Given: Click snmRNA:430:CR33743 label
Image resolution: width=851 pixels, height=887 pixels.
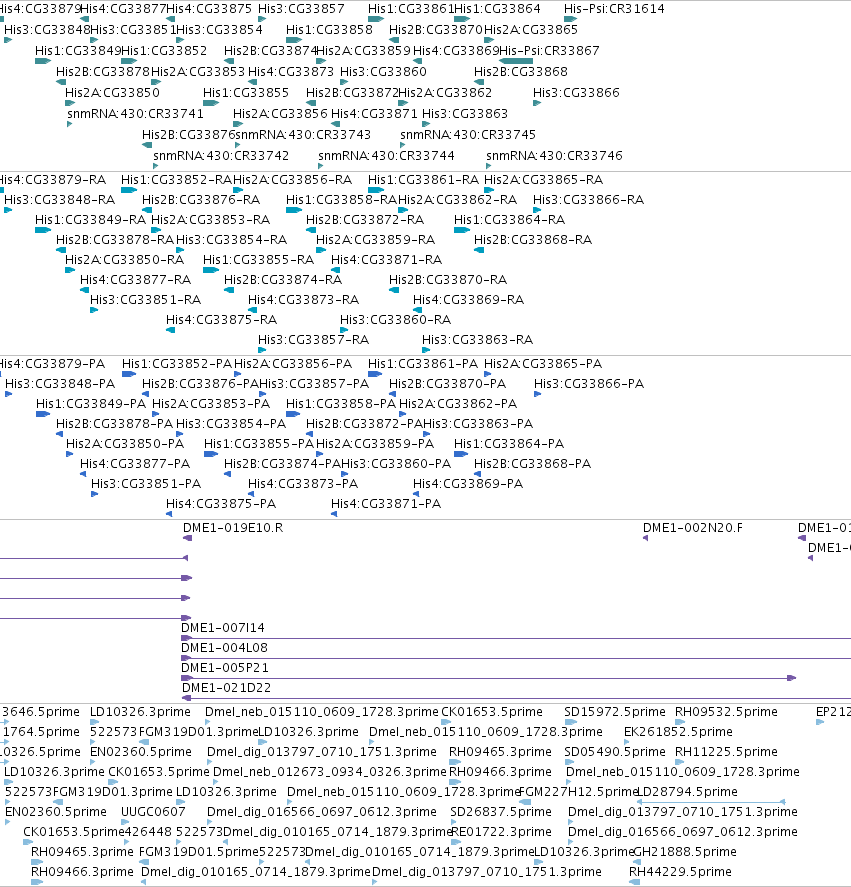Looking at the screenshot, I should click(303, 135).
